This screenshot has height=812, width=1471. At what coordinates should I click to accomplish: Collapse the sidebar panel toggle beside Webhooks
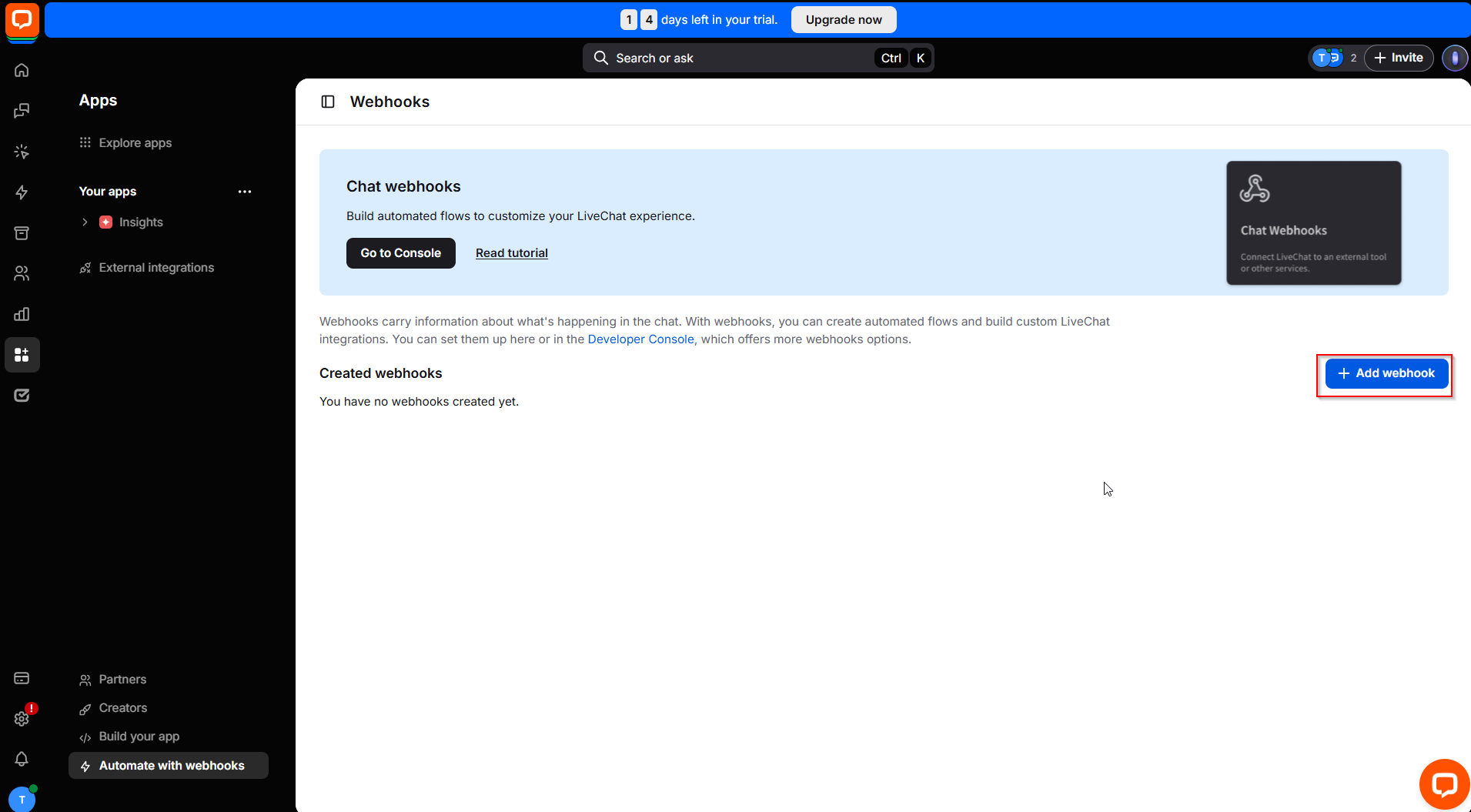pos(328,102)
